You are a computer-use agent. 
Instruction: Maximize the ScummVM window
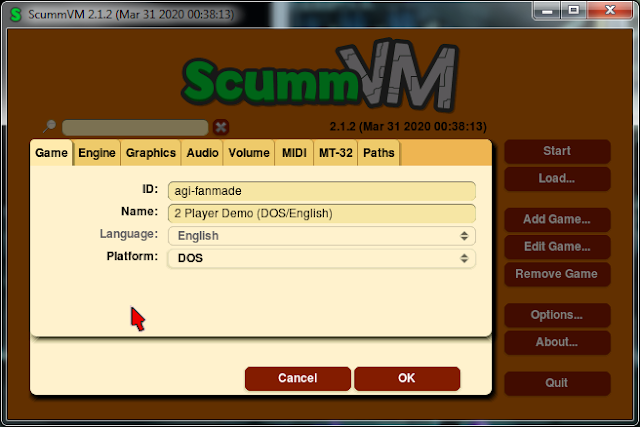click(x=573, y=10)
